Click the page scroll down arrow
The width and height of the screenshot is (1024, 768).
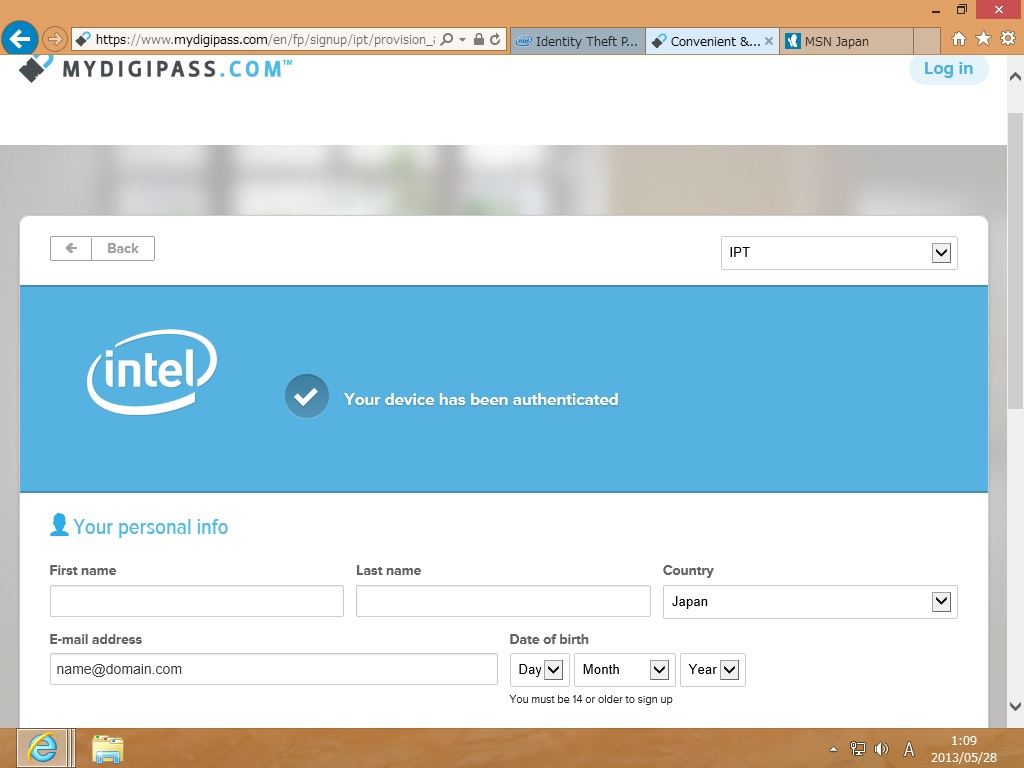point(1016,706)
